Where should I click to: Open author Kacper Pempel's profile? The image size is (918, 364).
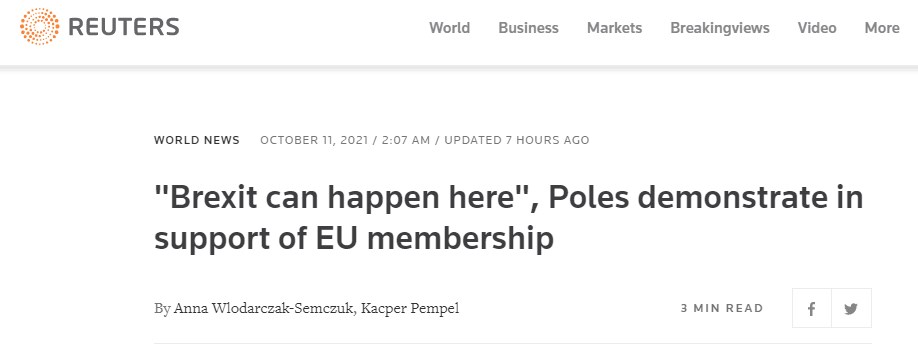[410, 308]
